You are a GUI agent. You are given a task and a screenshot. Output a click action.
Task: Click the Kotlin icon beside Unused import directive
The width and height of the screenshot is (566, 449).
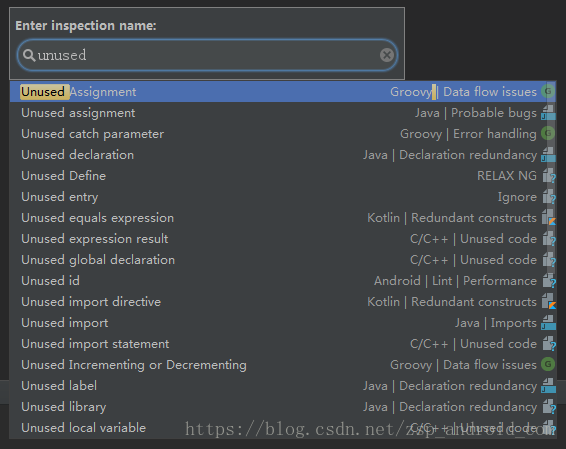tap(548, 301)
